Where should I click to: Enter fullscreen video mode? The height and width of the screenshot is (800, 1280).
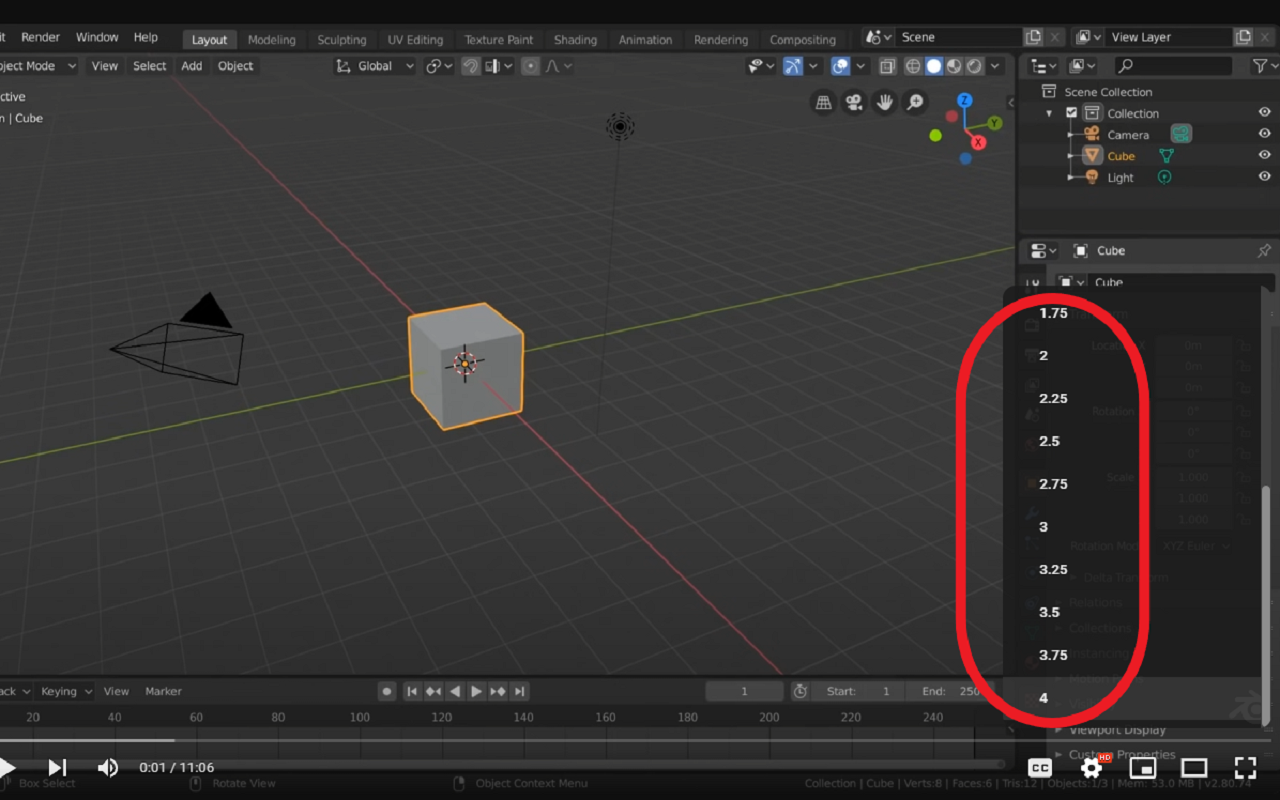point(1245,768)
